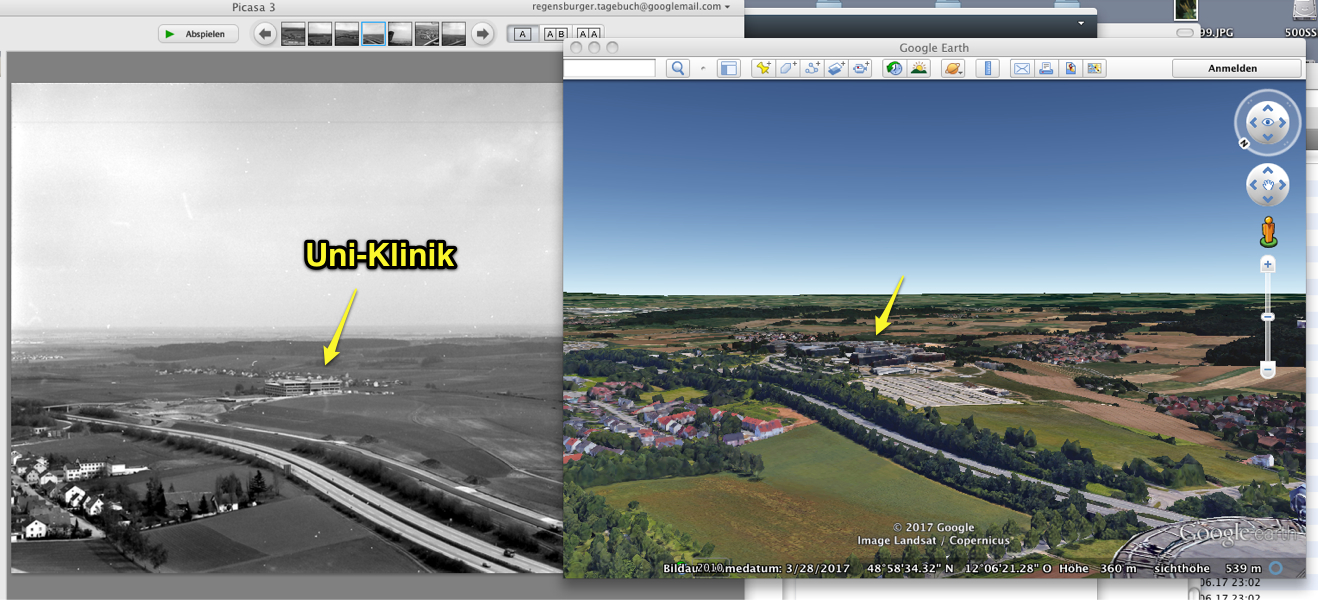Toggle sunlight across landscape icon
This screenshot has width=1318, height=600.
(918, 68)
